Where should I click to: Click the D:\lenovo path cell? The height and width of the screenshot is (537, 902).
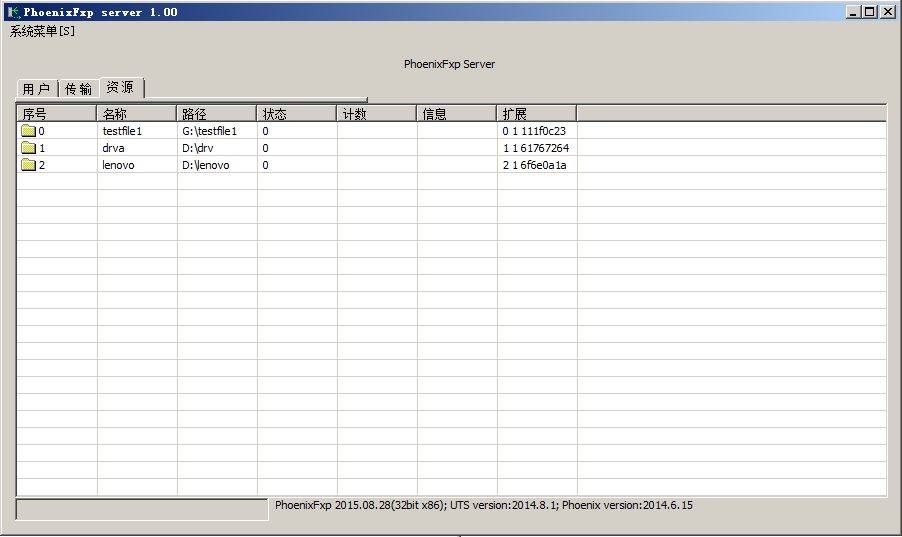[x=205, y=165]
